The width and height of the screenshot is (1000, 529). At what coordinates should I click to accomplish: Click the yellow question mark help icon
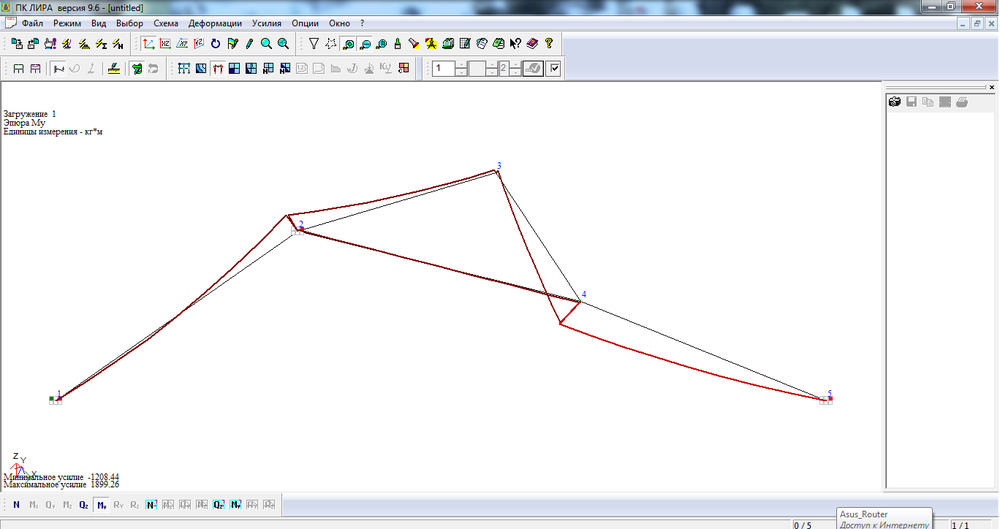click(x=548, y=43)
